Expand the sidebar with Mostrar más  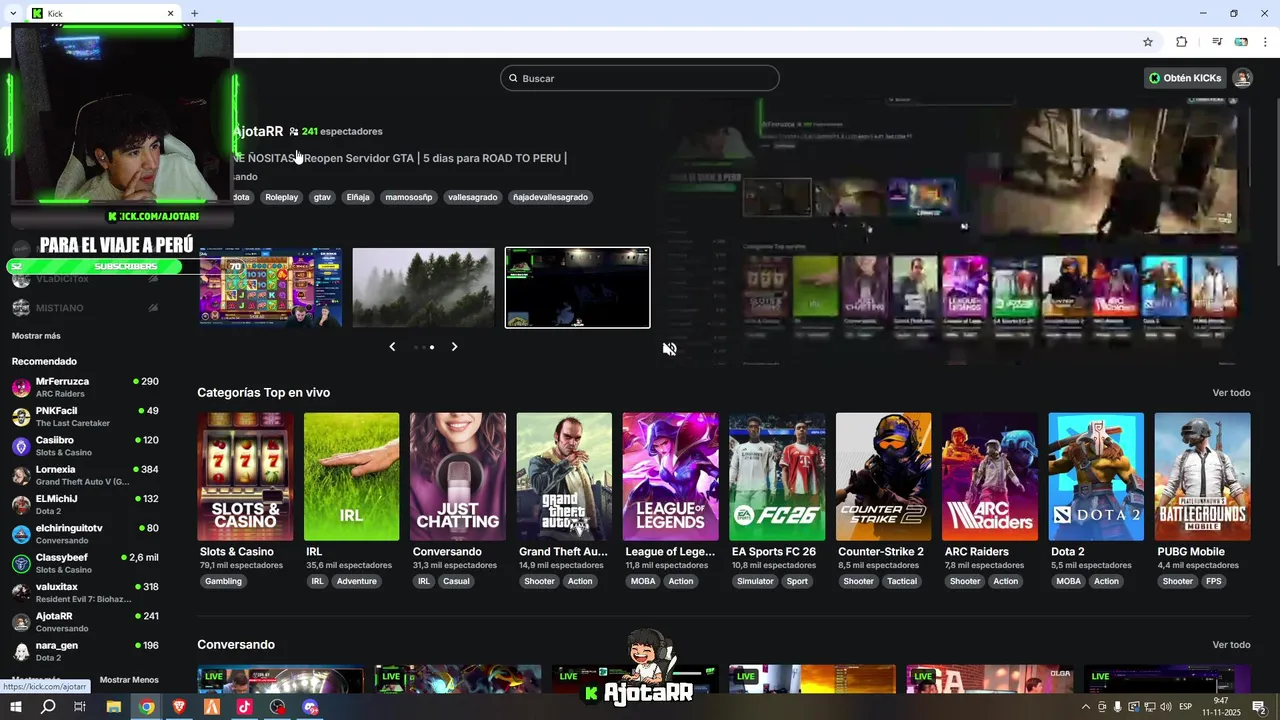click(36, 336)
